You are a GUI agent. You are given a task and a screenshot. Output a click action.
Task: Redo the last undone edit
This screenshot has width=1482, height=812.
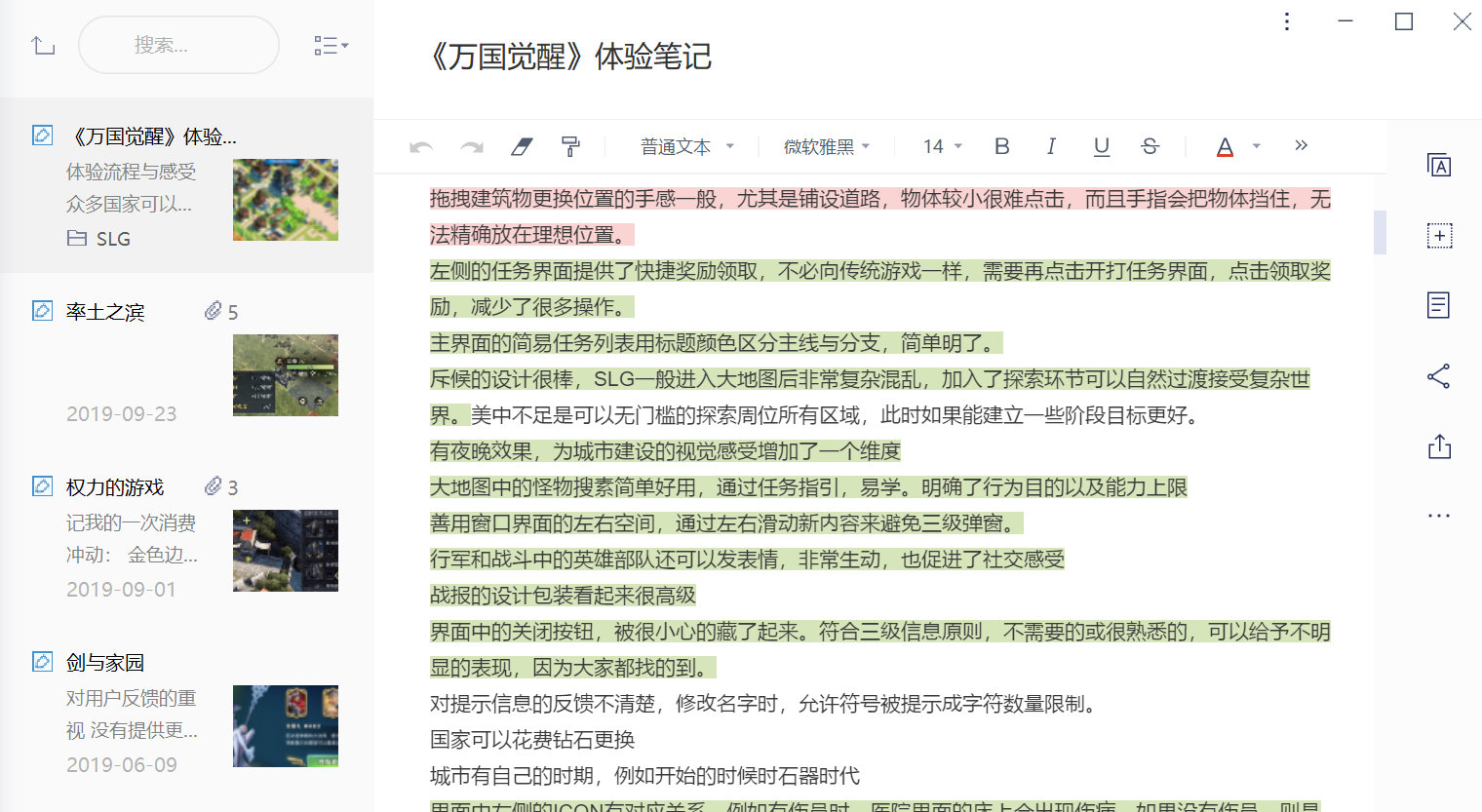472,147
